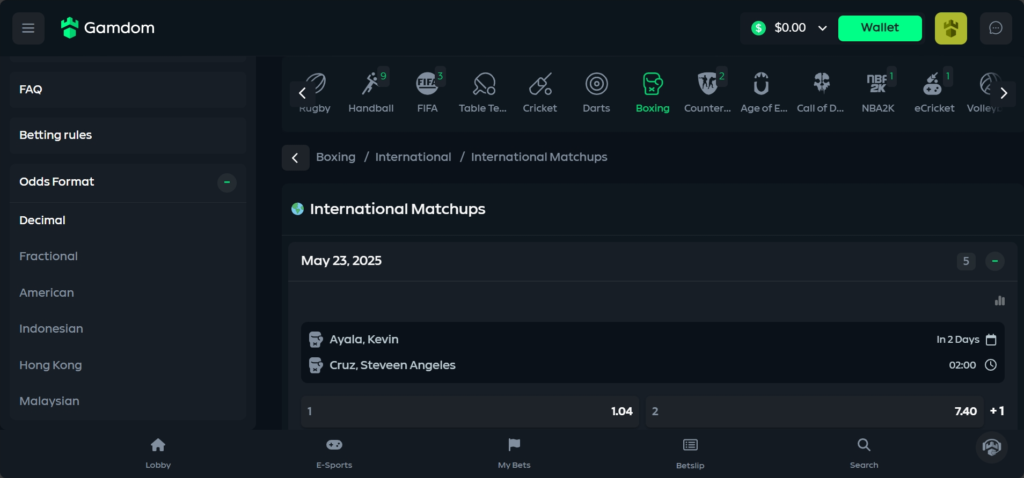Click the calendar icon beside In 2 Days
The image size is (1024, 478).
click(x=991, y=340)
